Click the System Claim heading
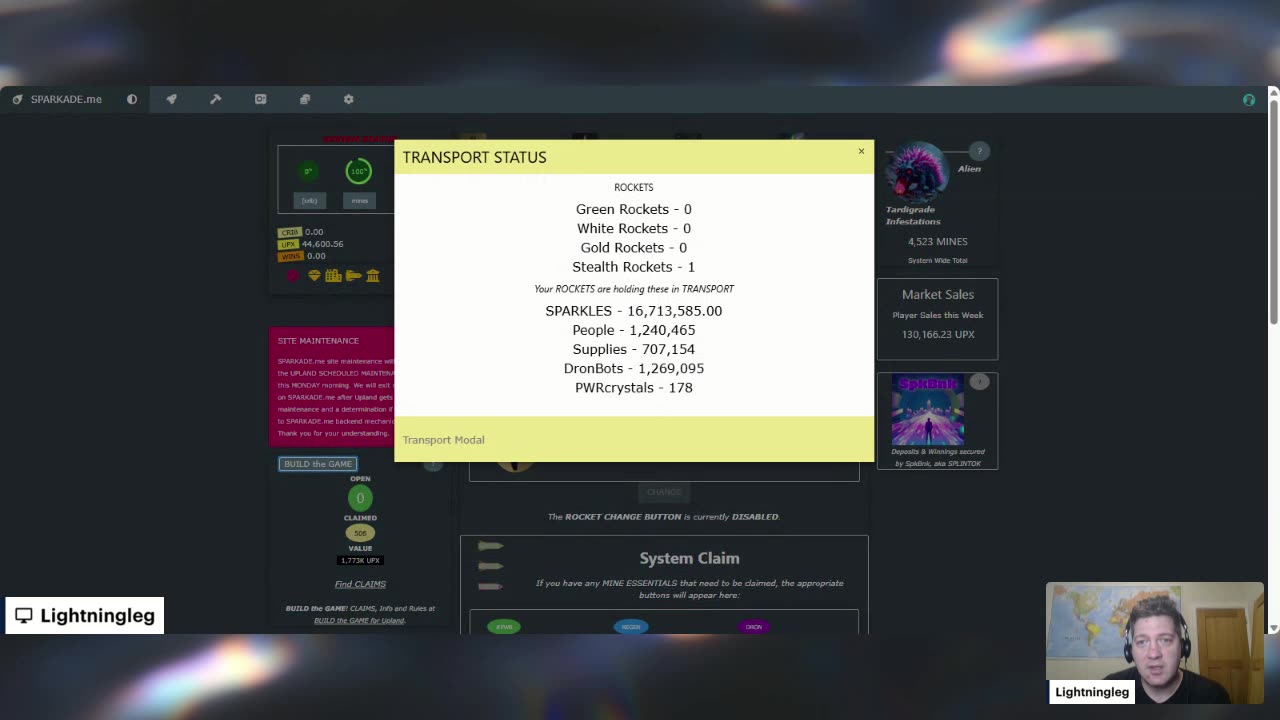This screenshot has width=1280, height=720. 689,558
